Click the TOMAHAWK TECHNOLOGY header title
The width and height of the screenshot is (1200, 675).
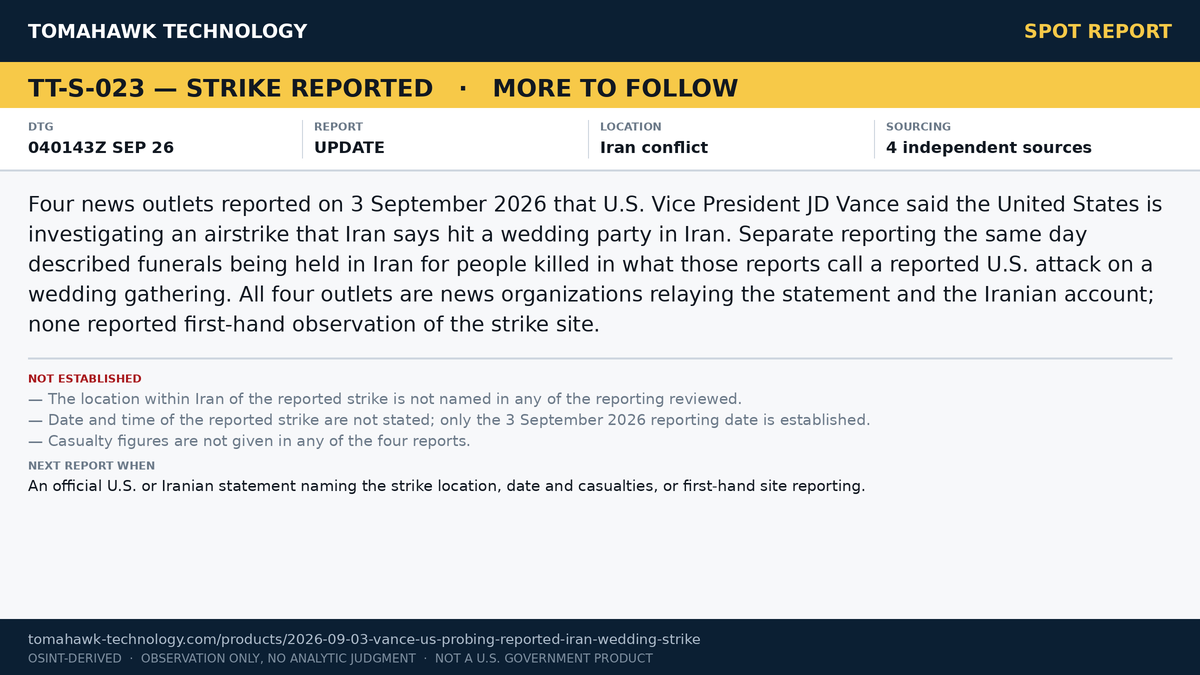coord(167,31)
